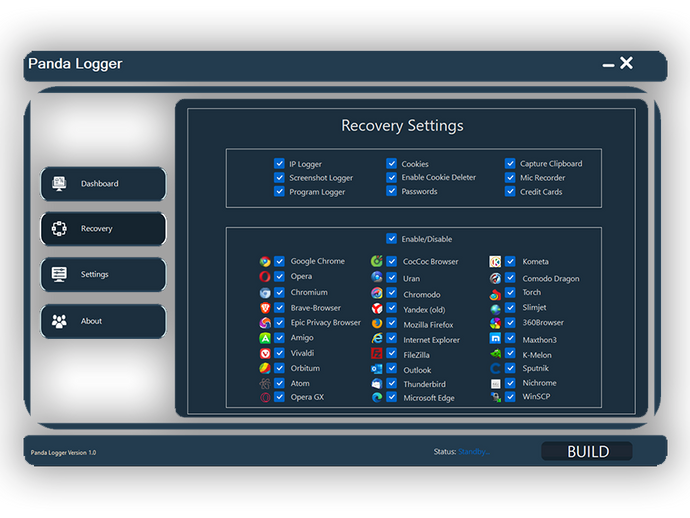The width and height of the screenshot is (690, 518).
Task: Click the Comodo Dragon icon
Action: 495,278
